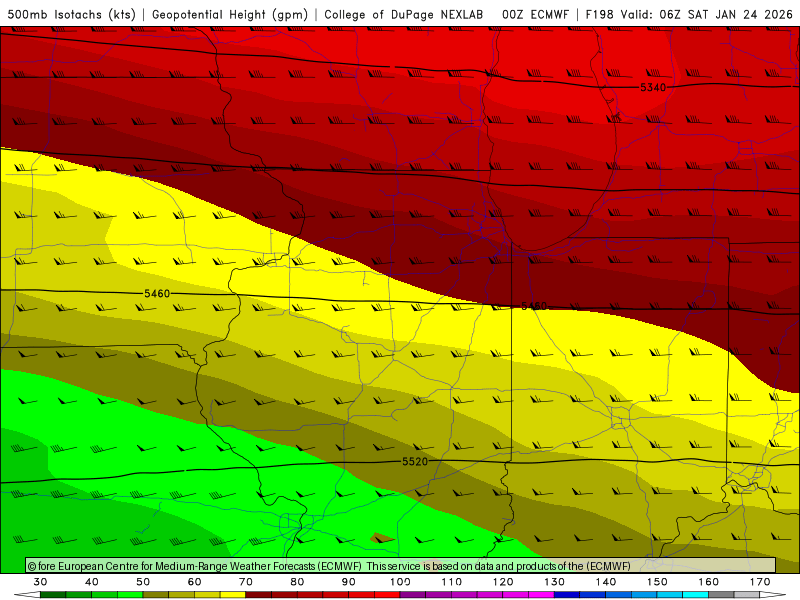Click the left arrow end of the color scale
Screen dimensions: 800x600
[x=27, y=595]
